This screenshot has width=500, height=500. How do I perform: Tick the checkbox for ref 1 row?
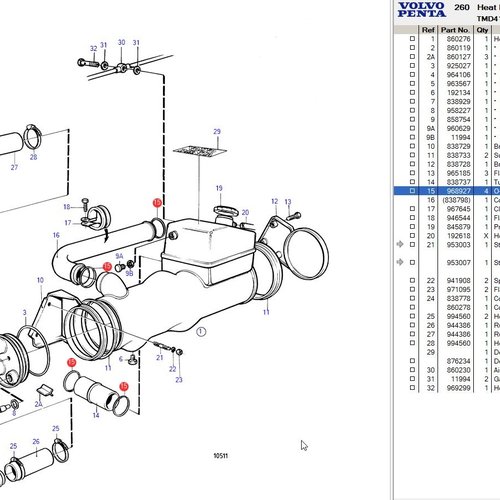(412, 39)
